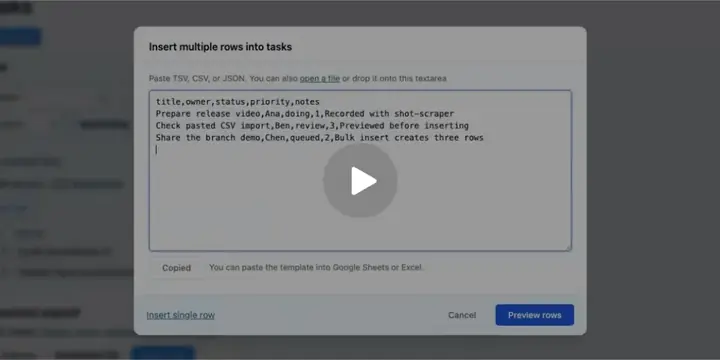Place cursor in the CSV header line
720x360 pixels.
pos(237,102)
